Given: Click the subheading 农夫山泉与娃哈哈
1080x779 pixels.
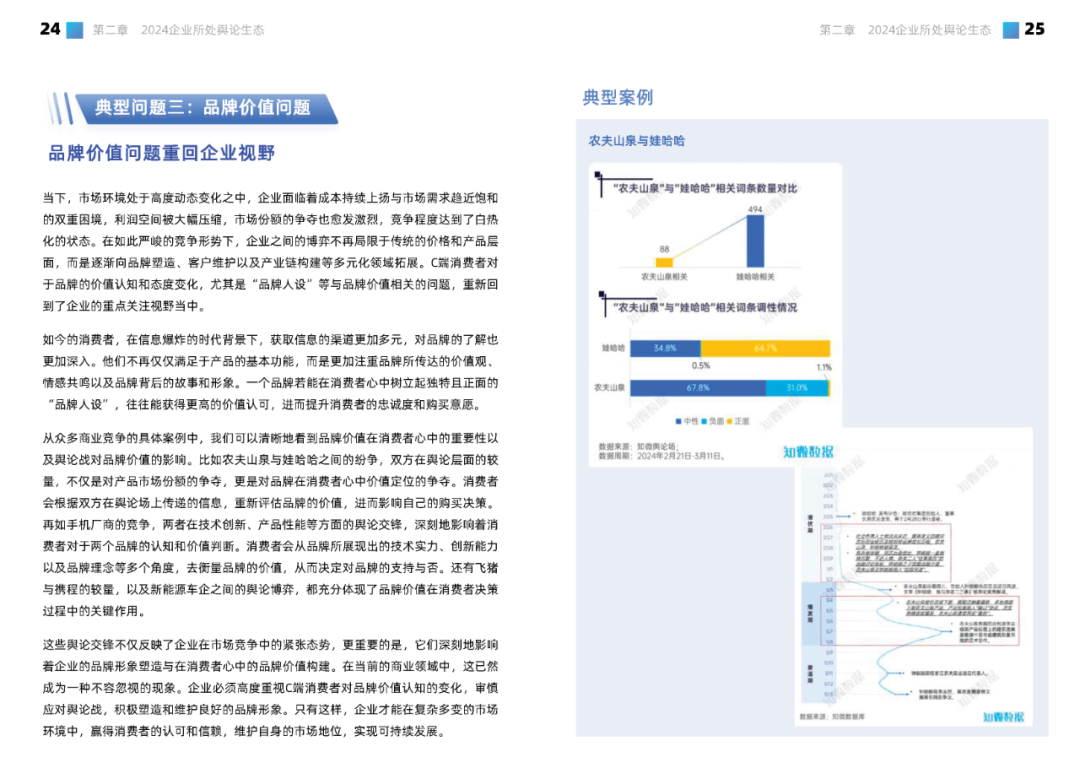Looking at the screenshot, I should pos(636,141).
